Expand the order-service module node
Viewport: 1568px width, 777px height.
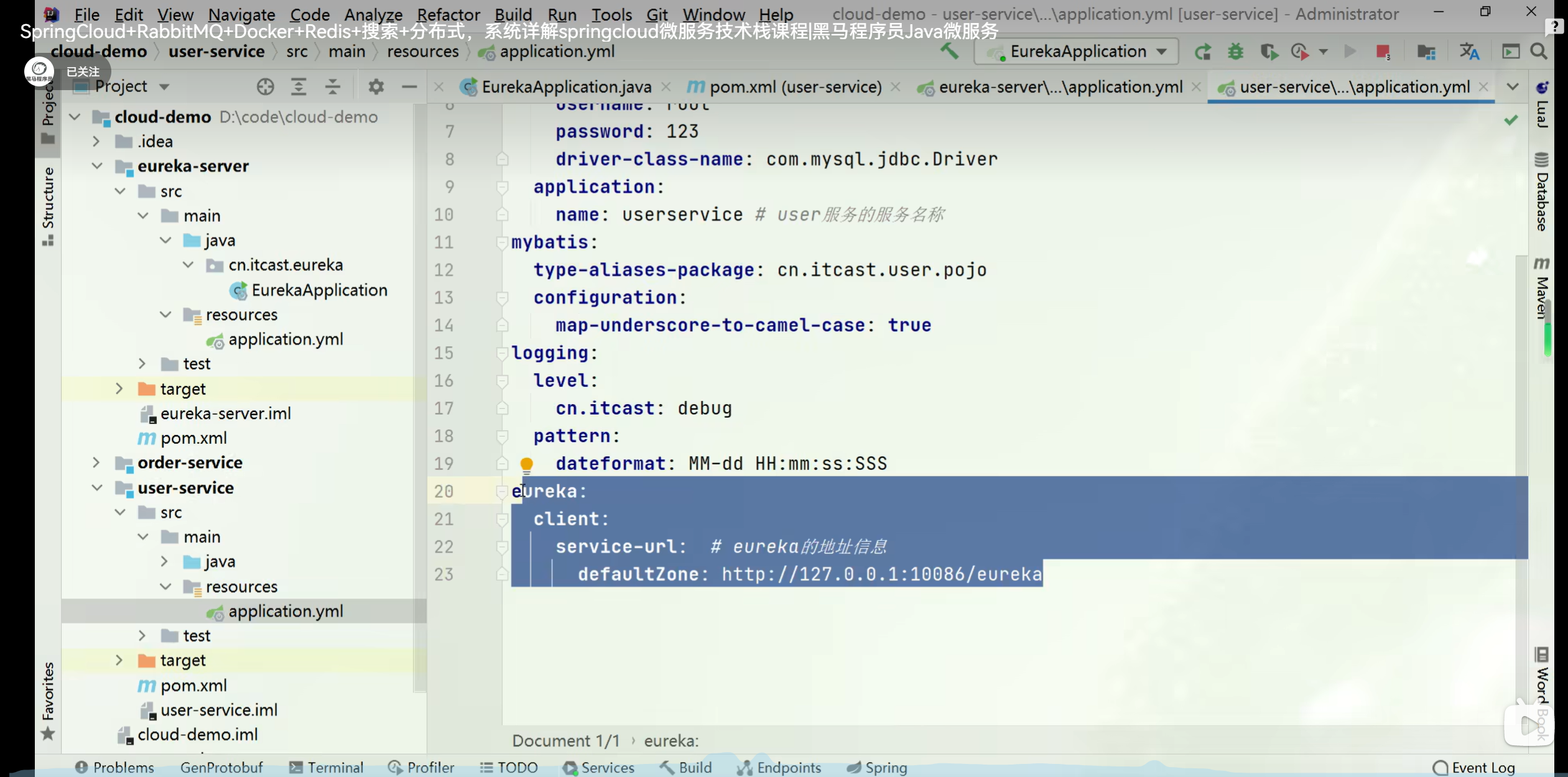(96, 462)
